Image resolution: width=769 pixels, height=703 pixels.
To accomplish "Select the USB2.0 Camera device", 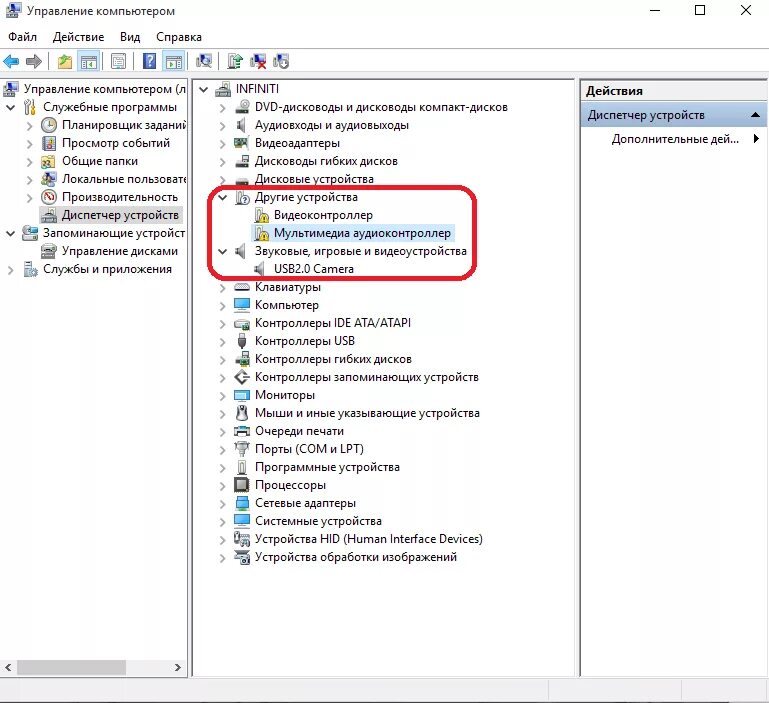I will point(313,269).
